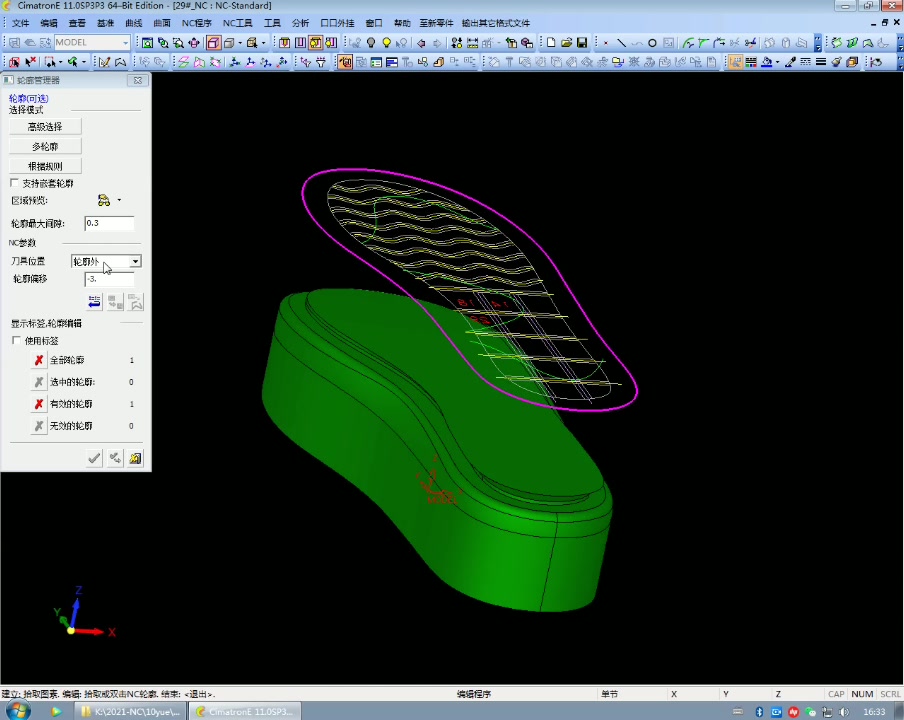The image size is (904, 720).
Task: Click the blue reverse-direction arrows icon
Action: tap(94, 302)
